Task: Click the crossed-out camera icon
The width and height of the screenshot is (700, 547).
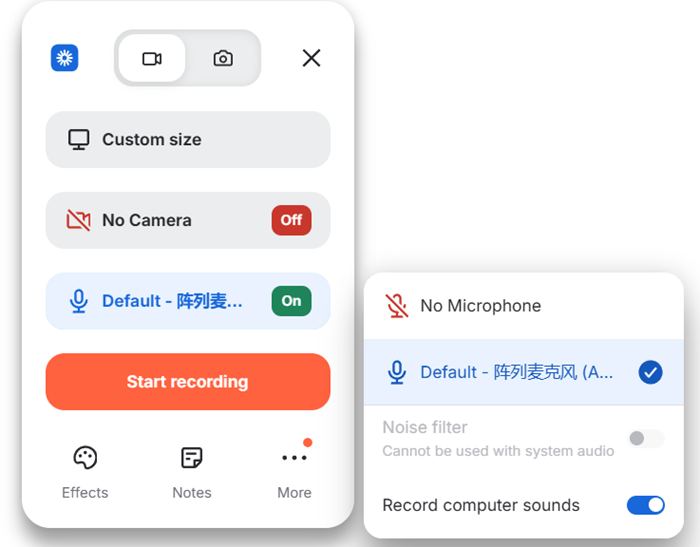Action: pos(79,220)
